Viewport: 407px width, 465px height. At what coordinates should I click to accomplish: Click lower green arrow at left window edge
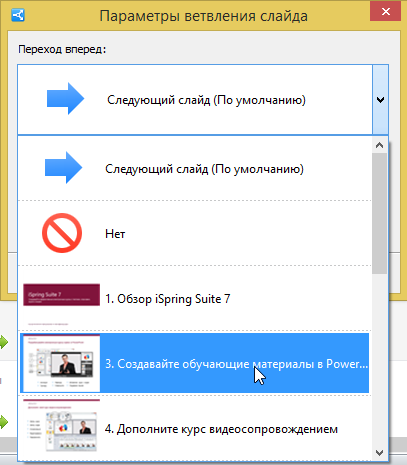4,422
